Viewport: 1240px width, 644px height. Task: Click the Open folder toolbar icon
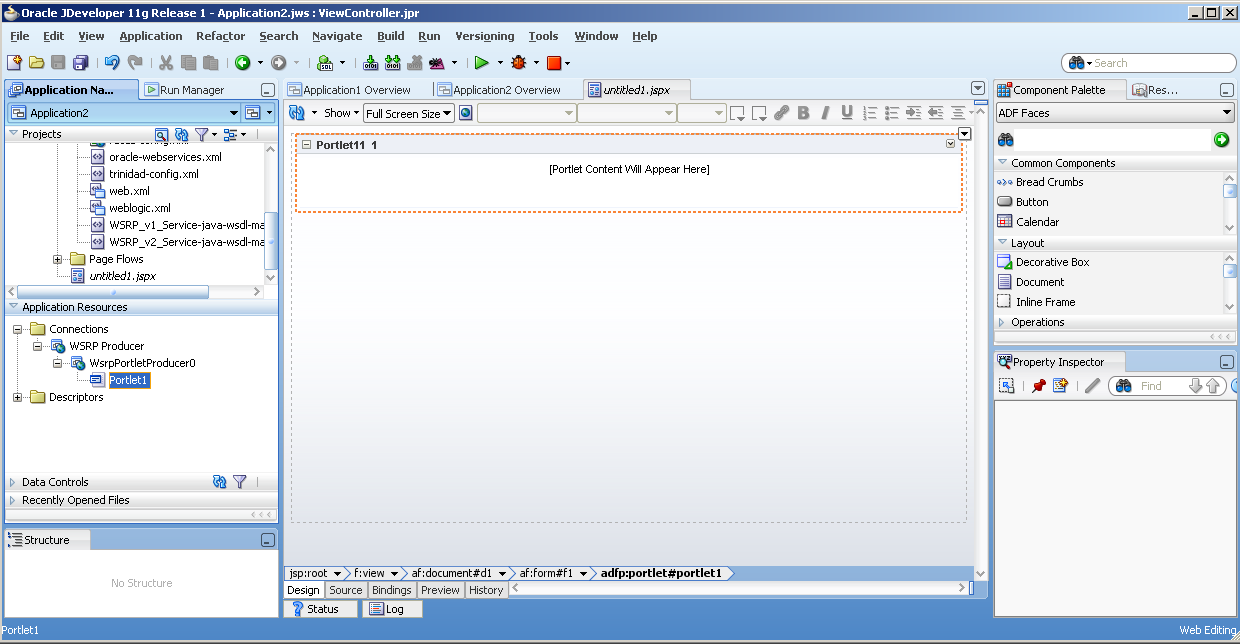pyautogui.click(x=36, y=63)
